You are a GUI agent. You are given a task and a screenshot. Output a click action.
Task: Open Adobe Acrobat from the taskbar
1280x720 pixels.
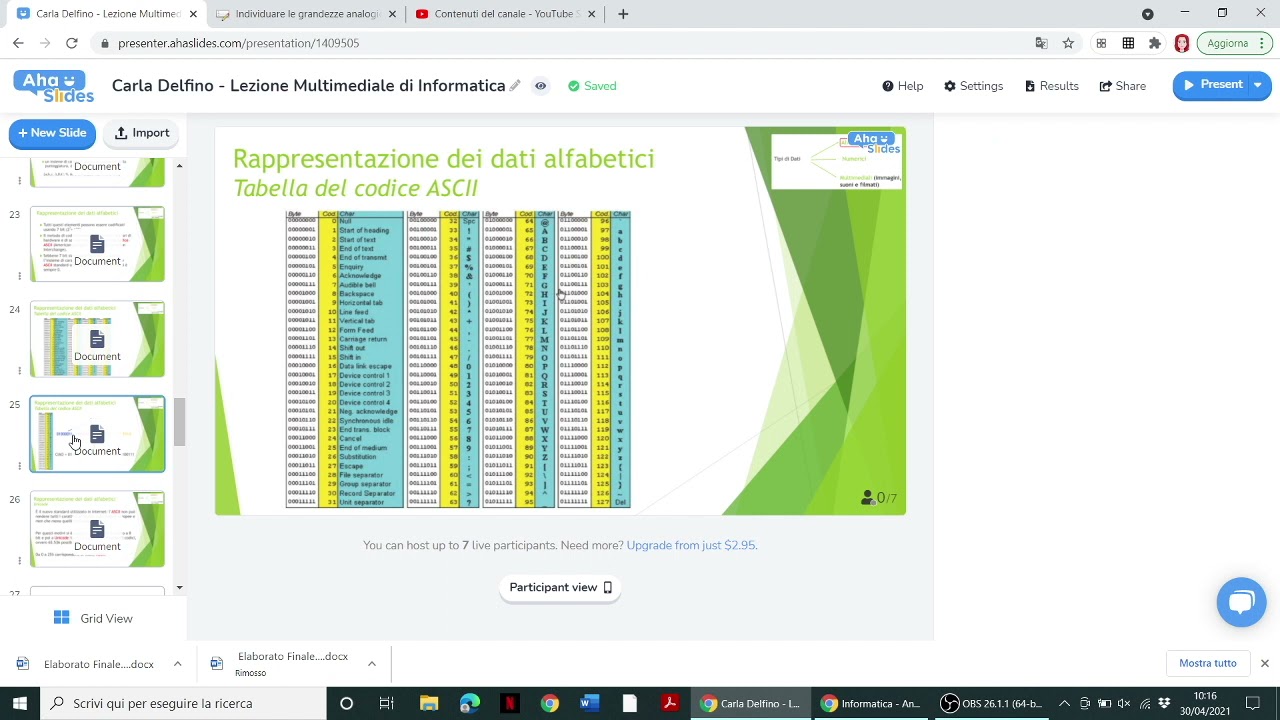pyautogui.click(x=670, y=703)
